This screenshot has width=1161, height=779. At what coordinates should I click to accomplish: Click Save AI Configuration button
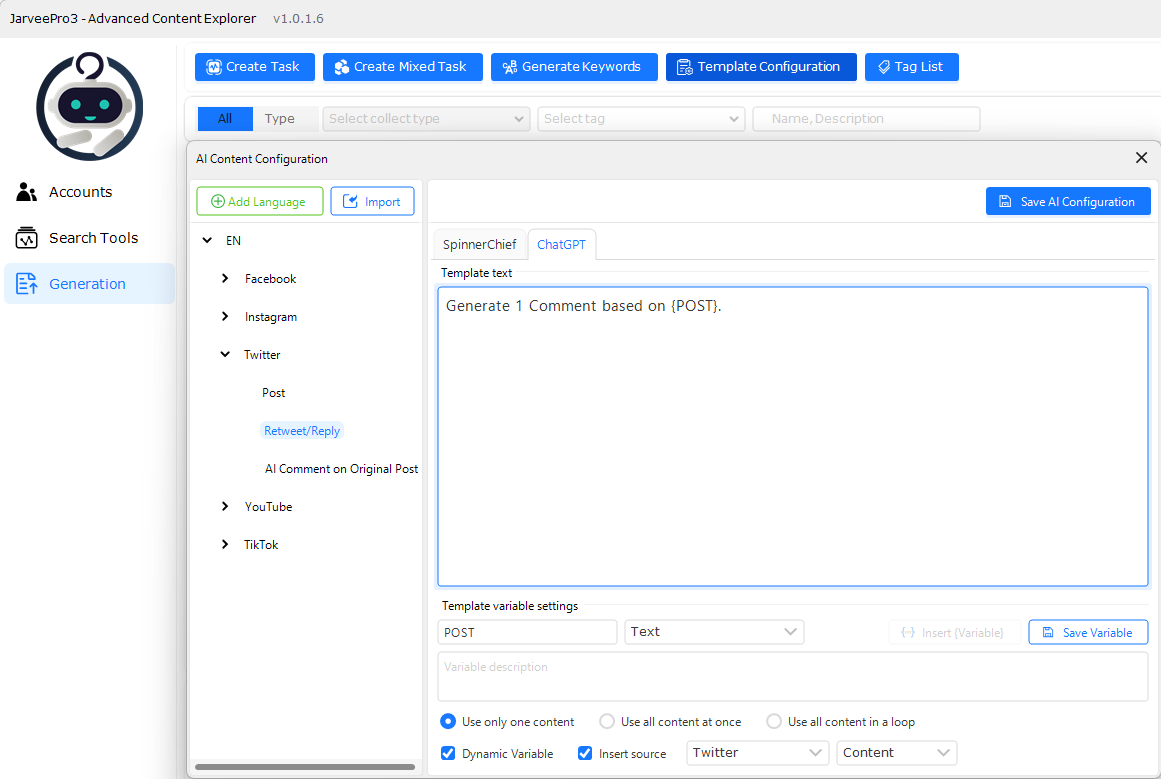pos(1067,202)
